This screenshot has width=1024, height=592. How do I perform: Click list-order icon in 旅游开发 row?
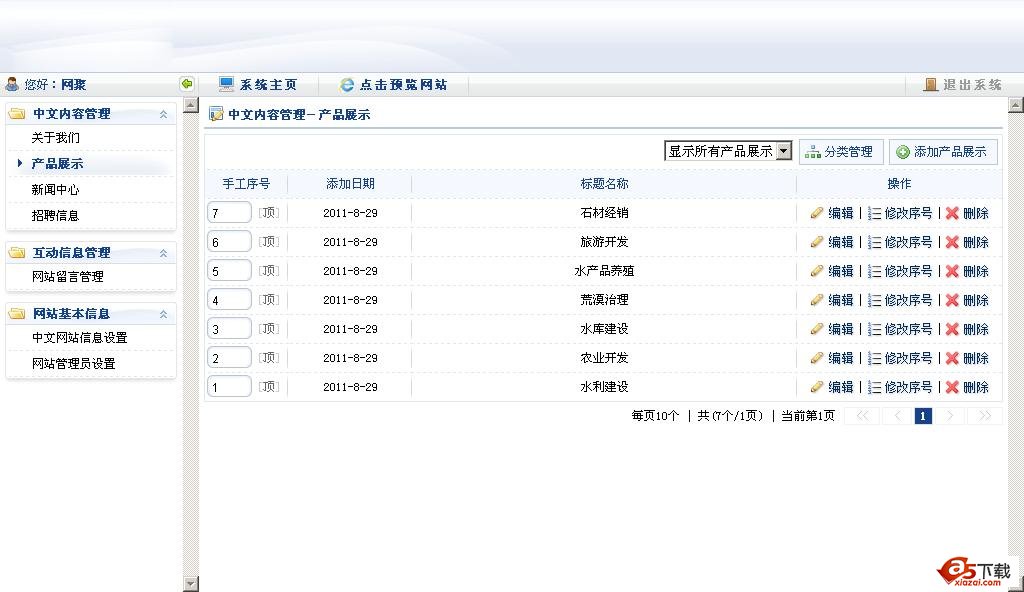tap(874, 242)
